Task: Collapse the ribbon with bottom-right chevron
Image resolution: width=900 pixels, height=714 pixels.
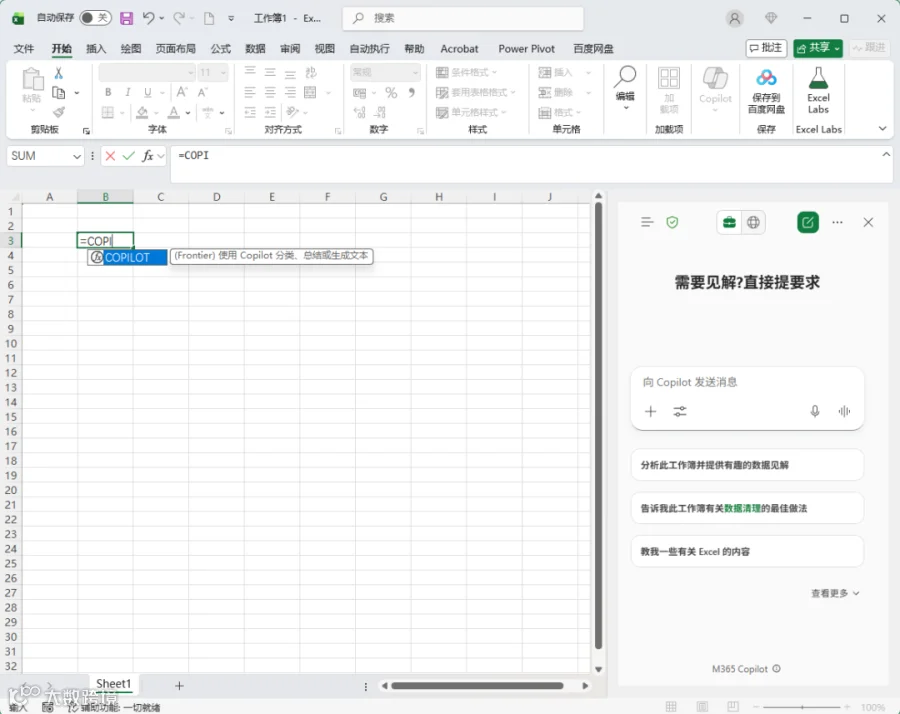Action: pyautogui.click(x=882, y=129)
